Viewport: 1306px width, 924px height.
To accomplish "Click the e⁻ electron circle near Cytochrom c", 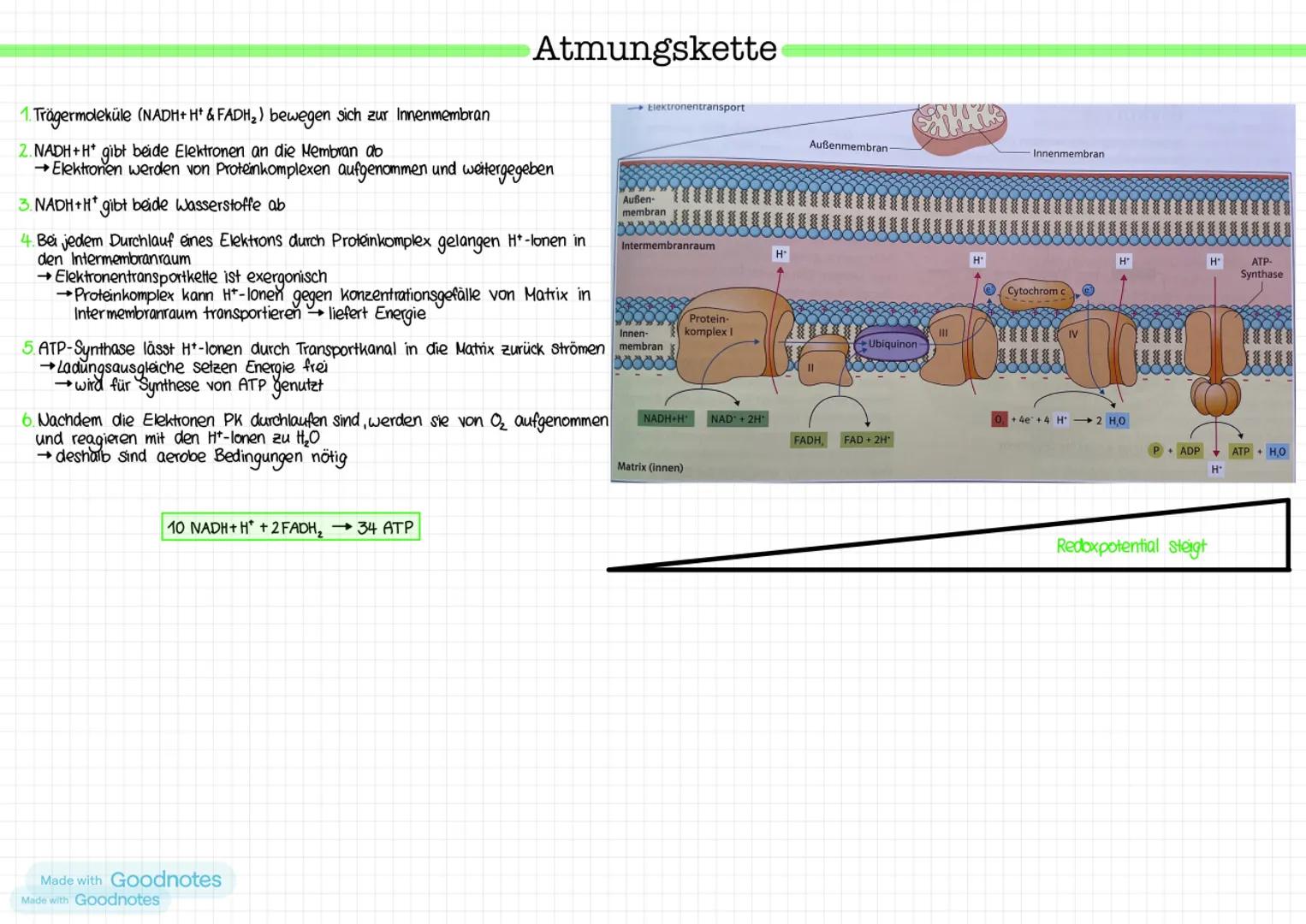I will (x=991, y=291).
